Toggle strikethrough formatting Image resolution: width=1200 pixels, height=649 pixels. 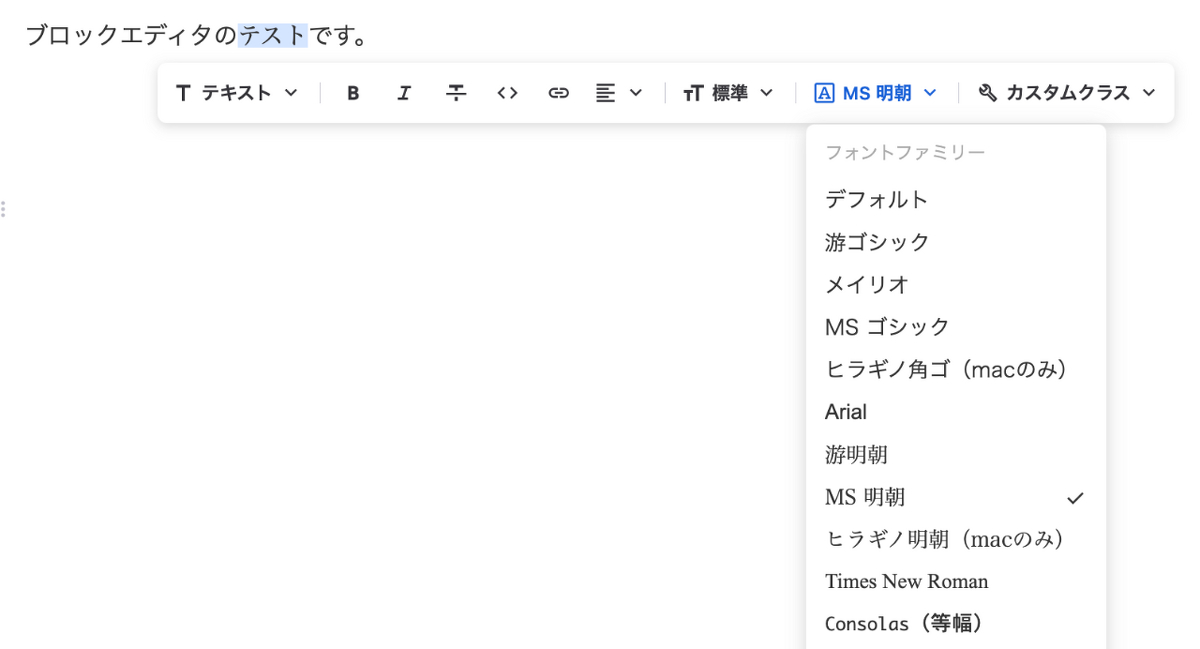pos(456,92)
